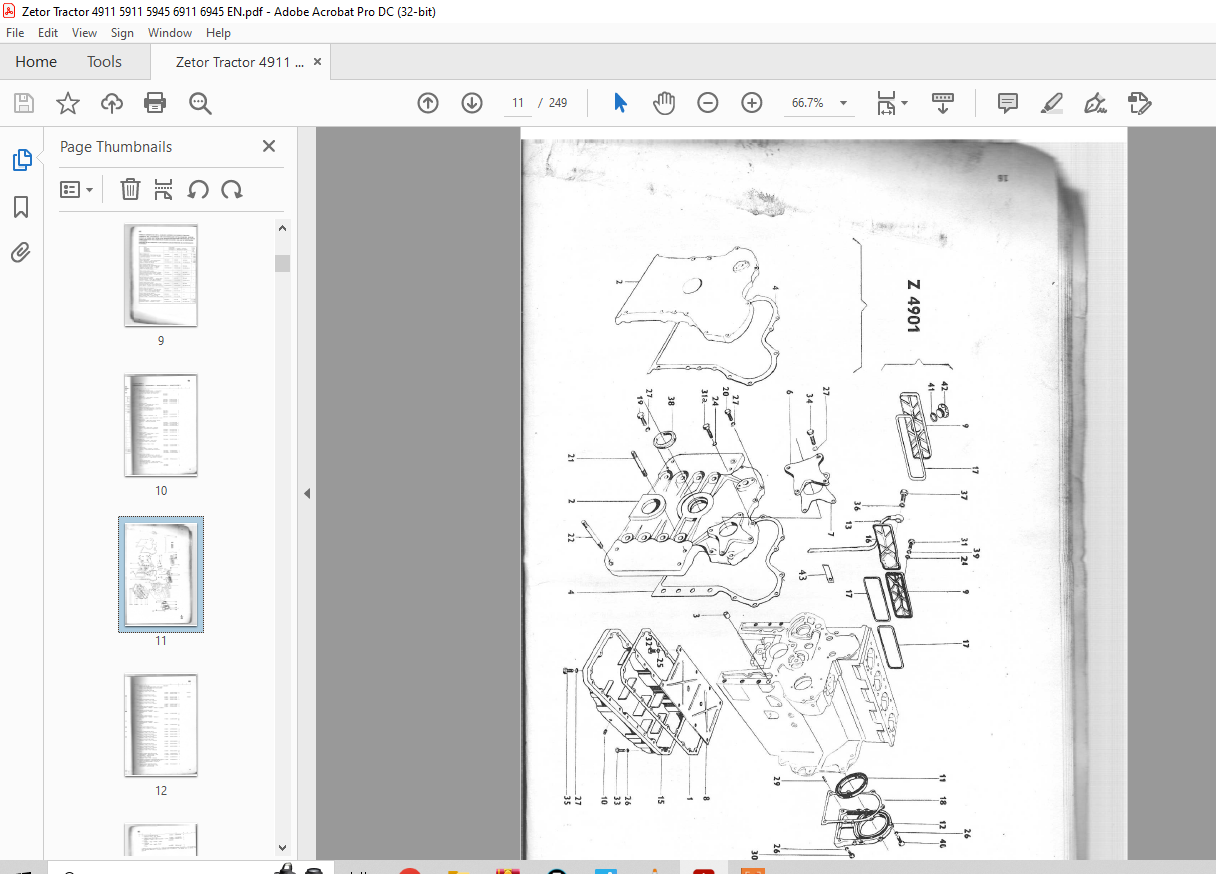Add a sticky note comment
Viewport: 1216px width, 874px height.
tap(1008, 103)
